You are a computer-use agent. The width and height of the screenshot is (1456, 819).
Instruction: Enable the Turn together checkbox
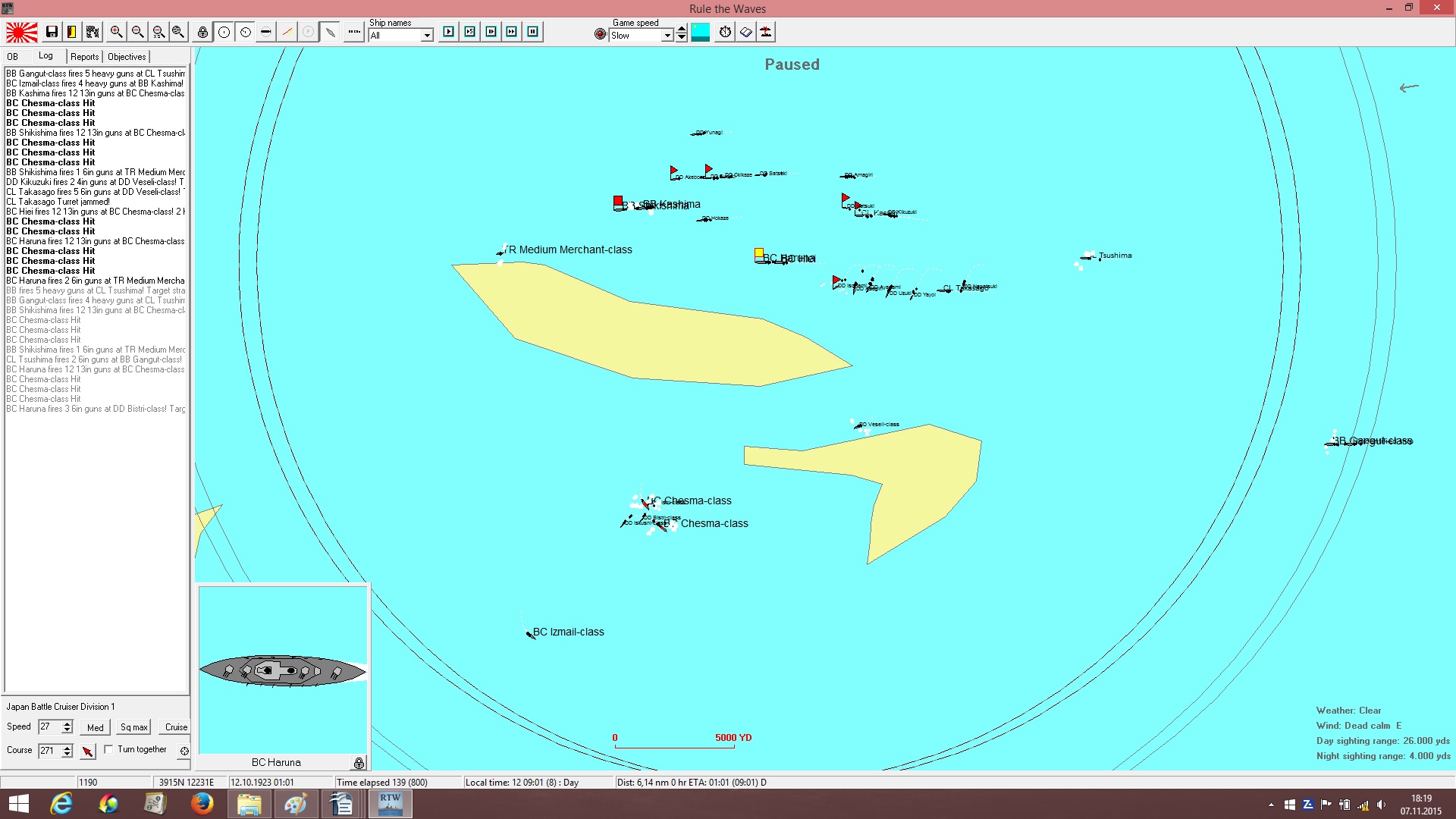click(x=109, y=749)
